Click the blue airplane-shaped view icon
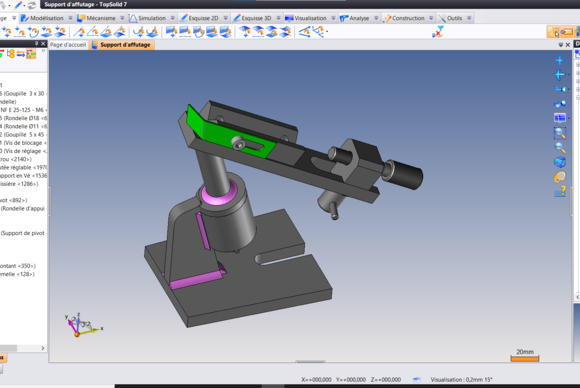580x388 pixels. coord(560,75)
